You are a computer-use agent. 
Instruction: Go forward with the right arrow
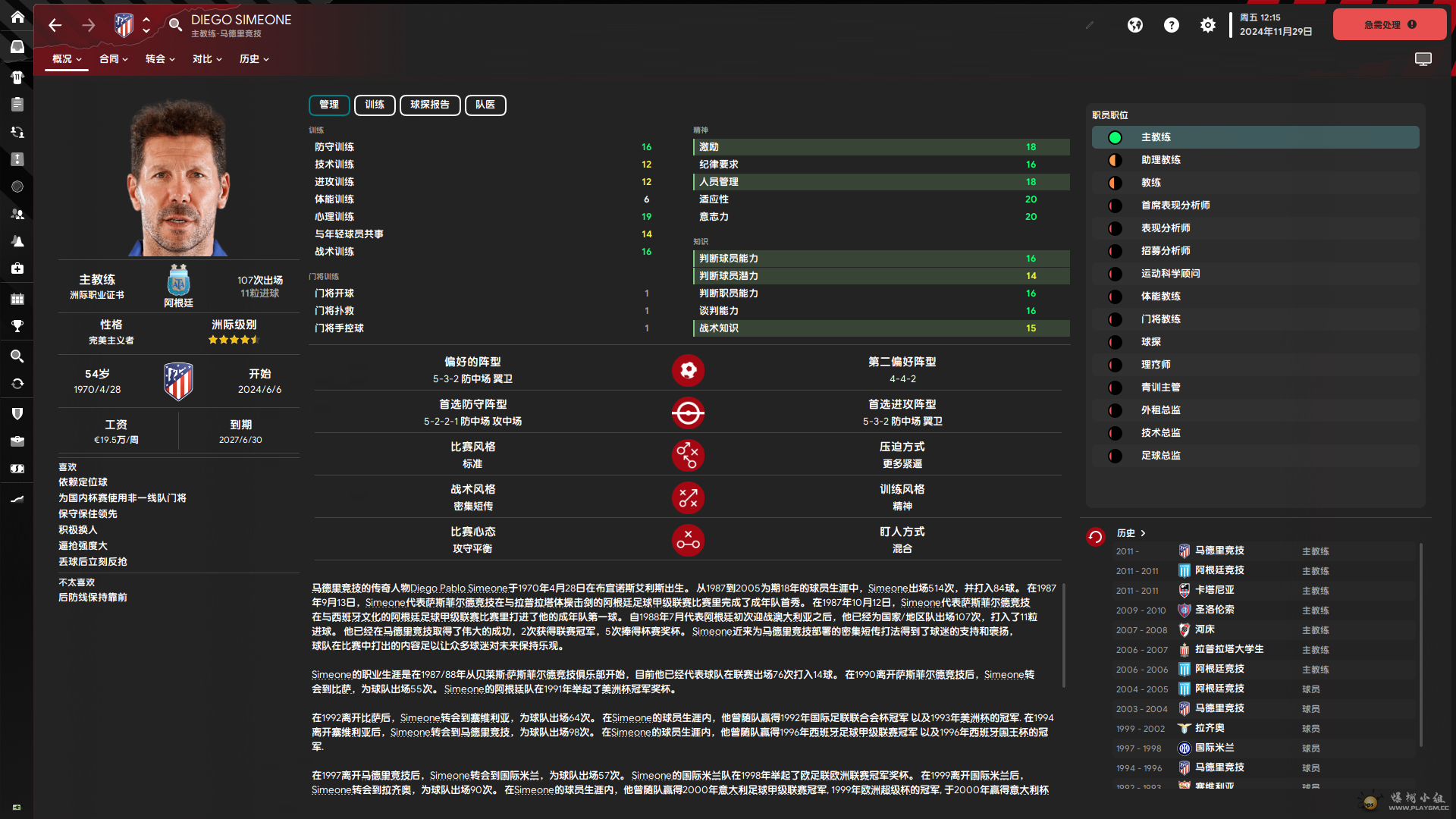point(89,25)
